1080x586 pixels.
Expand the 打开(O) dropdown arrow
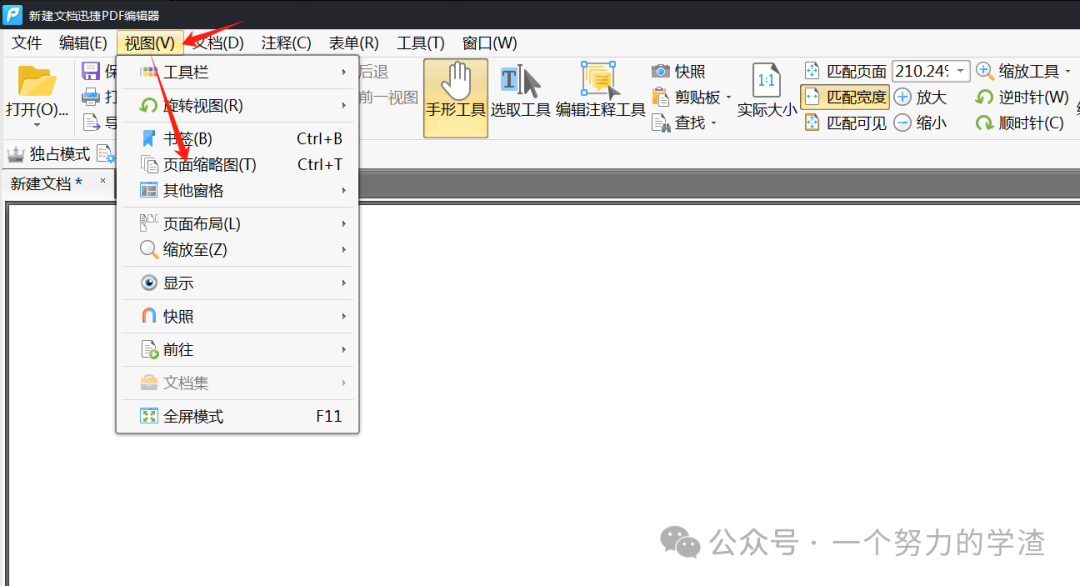(x=37, y=124)
